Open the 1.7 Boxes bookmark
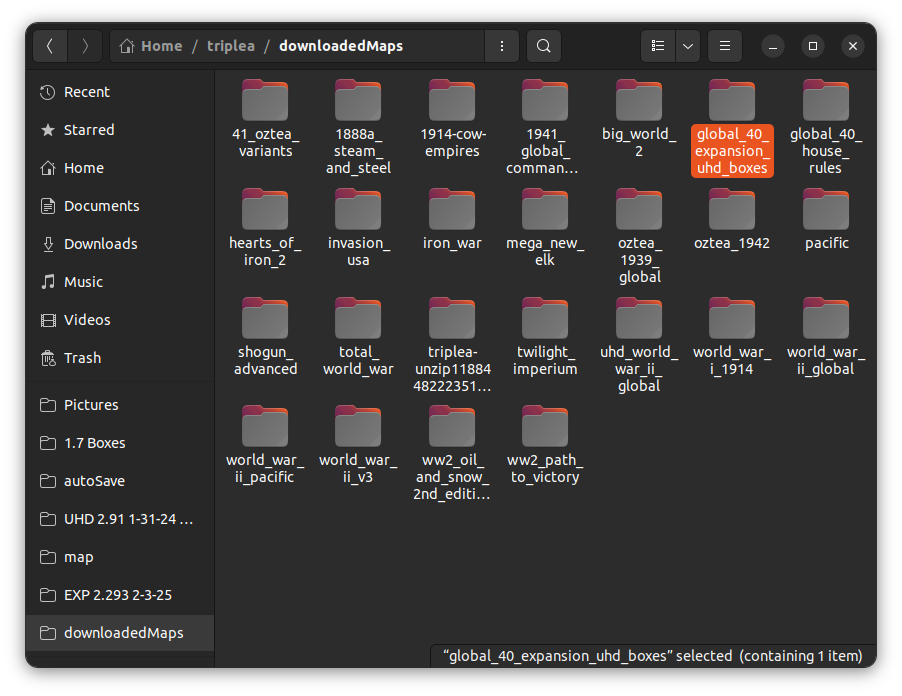The width and height of the screenshot is (902, 696). coord(94,443)
